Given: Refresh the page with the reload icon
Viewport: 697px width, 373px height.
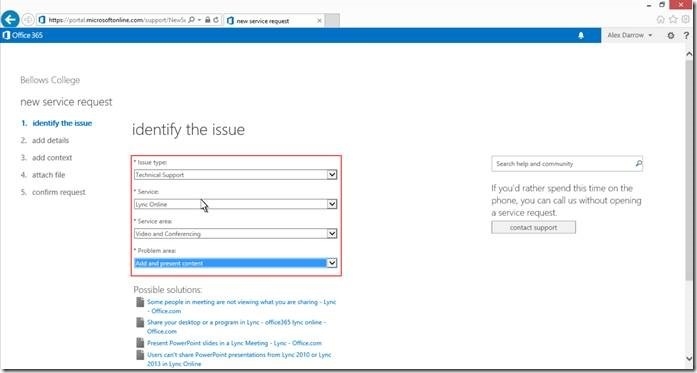Looking at the screenshot, I should tap(216, 20).
